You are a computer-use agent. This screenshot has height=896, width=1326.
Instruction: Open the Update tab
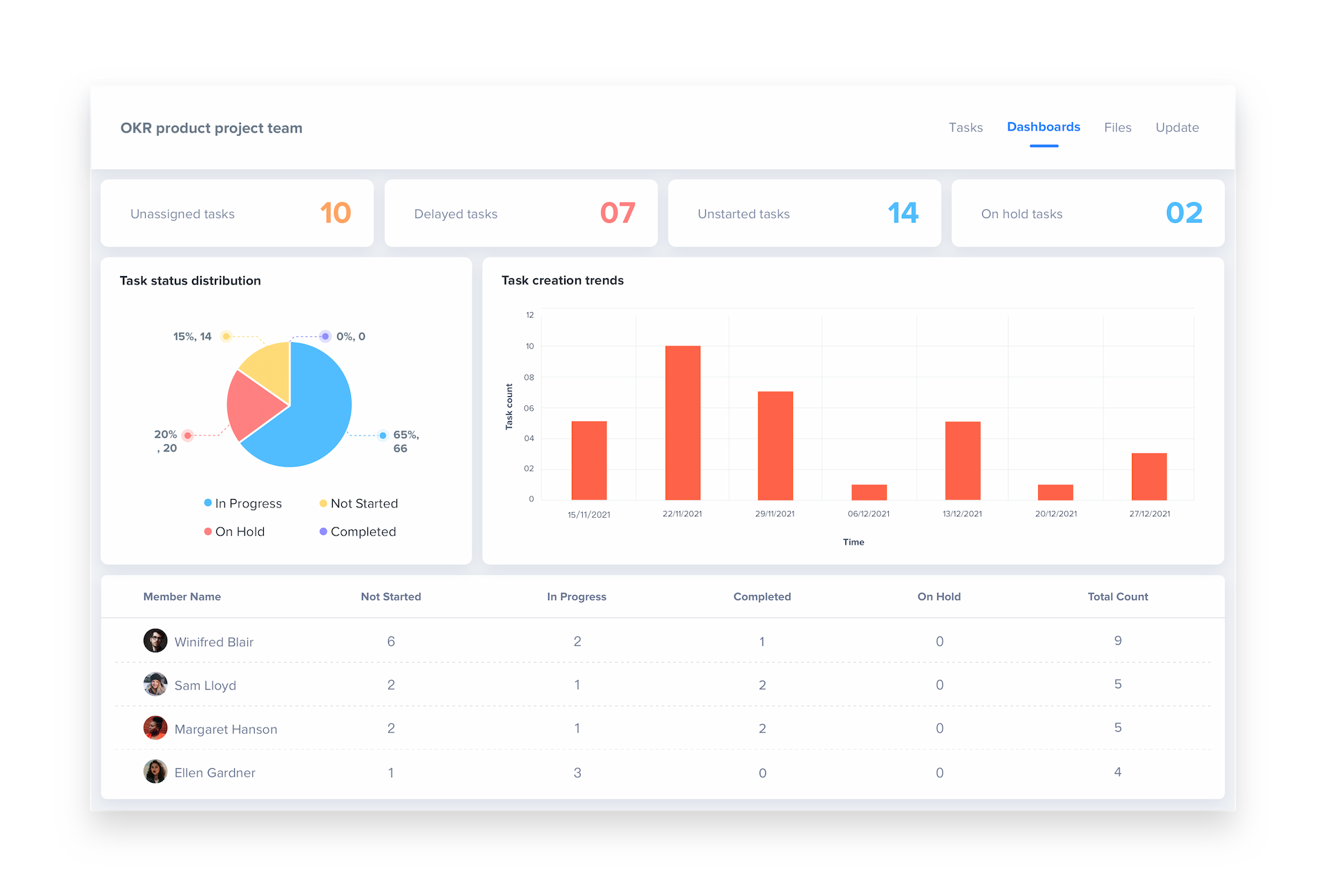1177,128
